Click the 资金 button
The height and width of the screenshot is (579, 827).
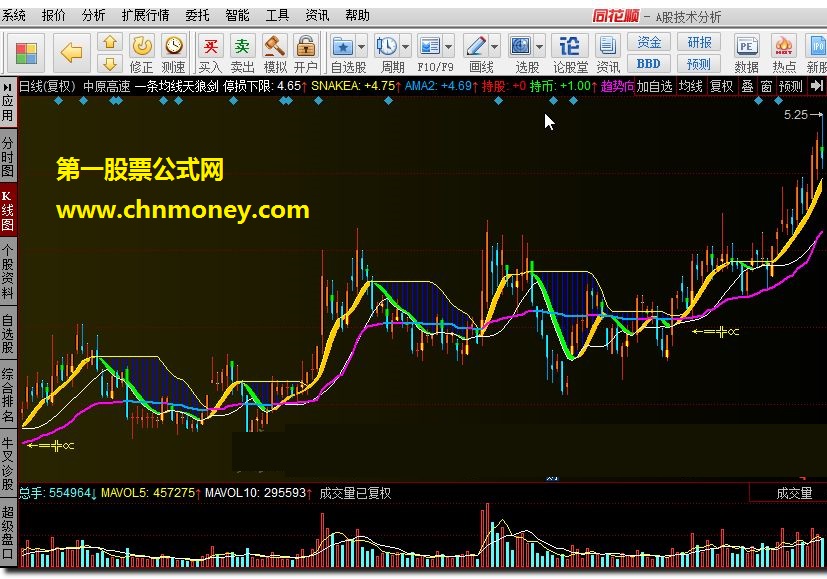coord(648,42)
